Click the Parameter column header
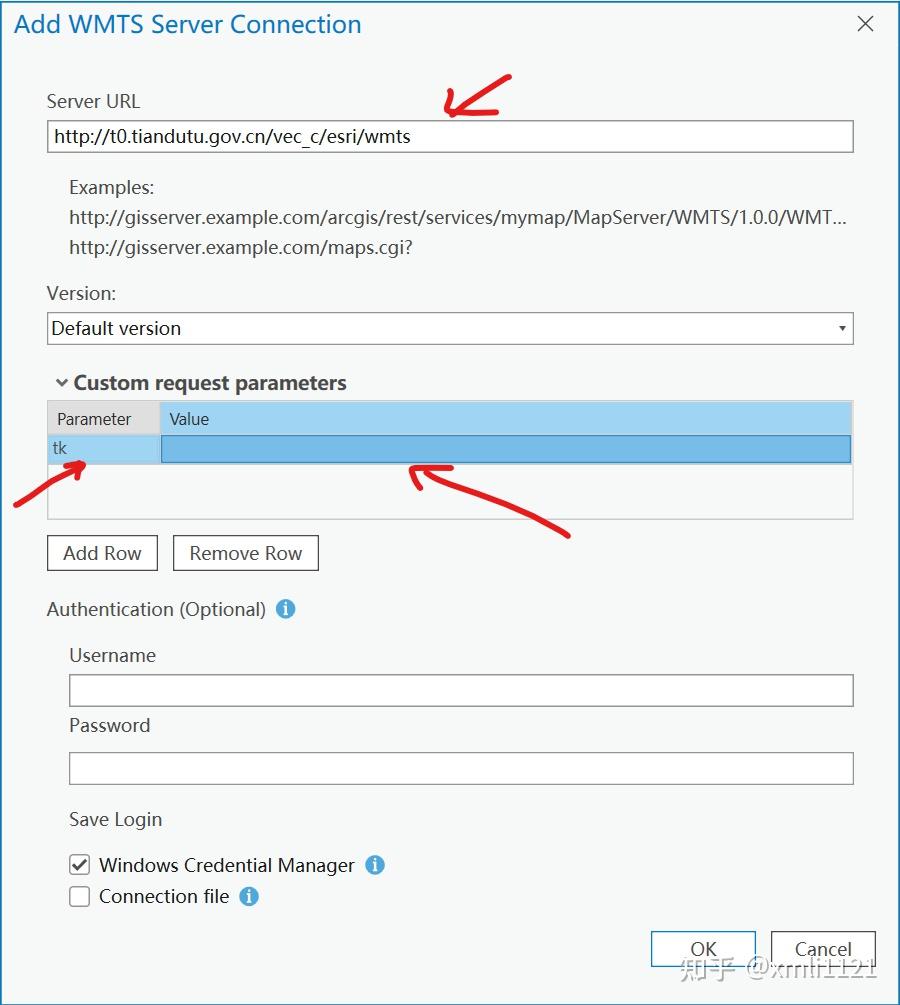Screen dimensions: 900x1005 click(x=104, y=419)
